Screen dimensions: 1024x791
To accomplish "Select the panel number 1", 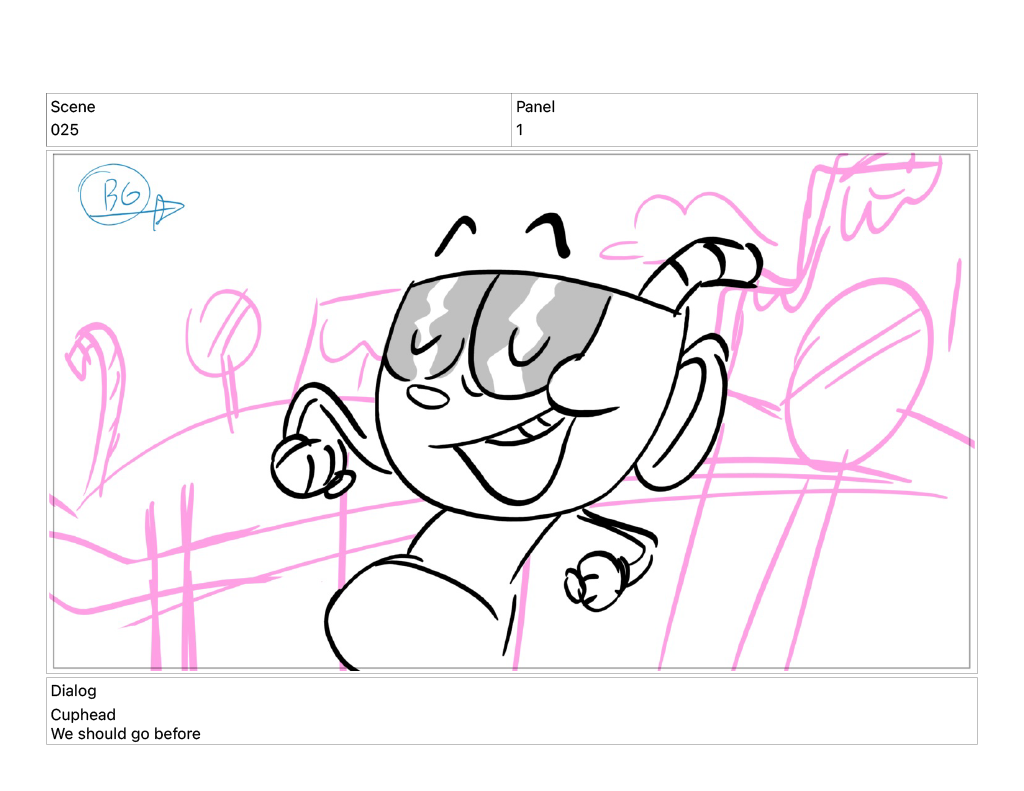I will point(520,130).
